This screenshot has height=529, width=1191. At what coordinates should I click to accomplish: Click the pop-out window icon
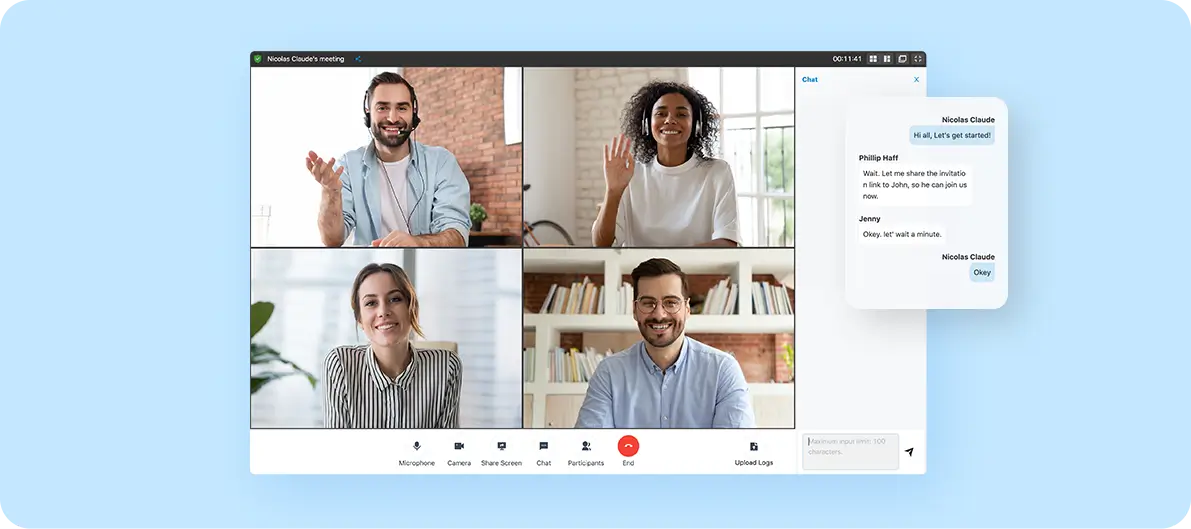point(902,59)
